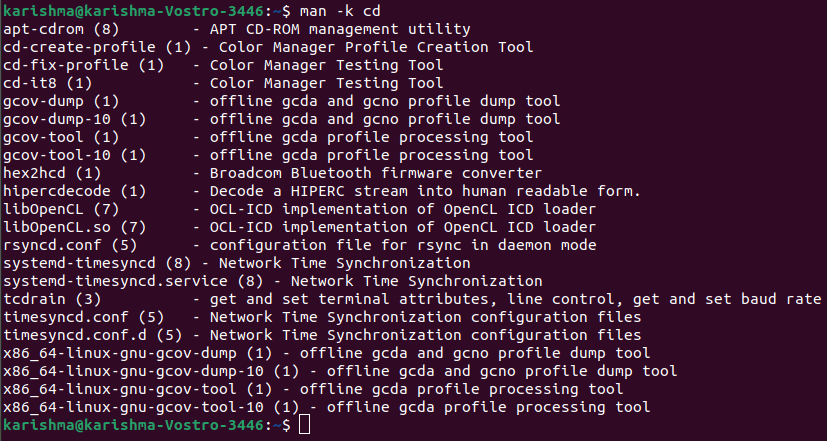Click the 'gcov-dump-10 (1)' entry
Viewport: 827px width, 441px height.
tap(74, 119)
